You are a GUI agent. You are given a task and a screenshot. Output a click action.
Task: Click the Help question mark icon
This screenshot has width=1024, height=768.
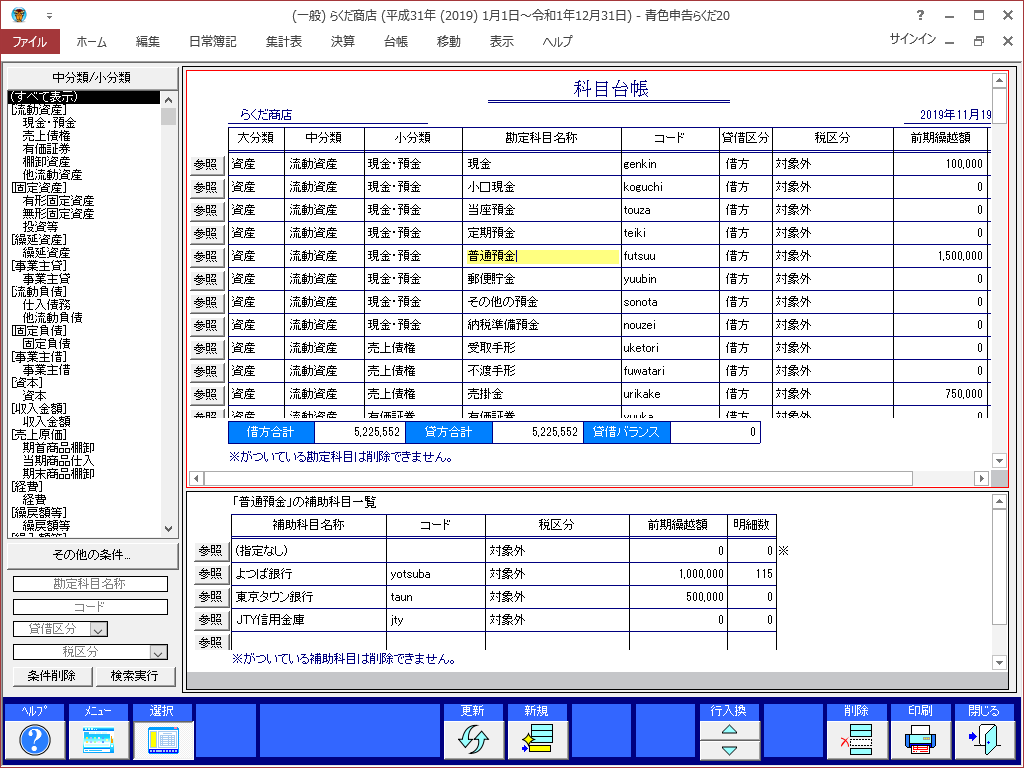[x=35, y=740]
